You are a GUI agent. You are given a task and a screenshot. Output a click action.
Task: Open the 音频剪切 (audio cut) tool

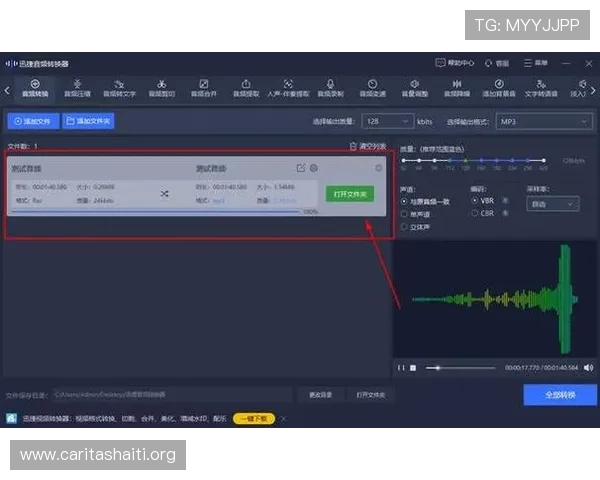tap(161, 88)
